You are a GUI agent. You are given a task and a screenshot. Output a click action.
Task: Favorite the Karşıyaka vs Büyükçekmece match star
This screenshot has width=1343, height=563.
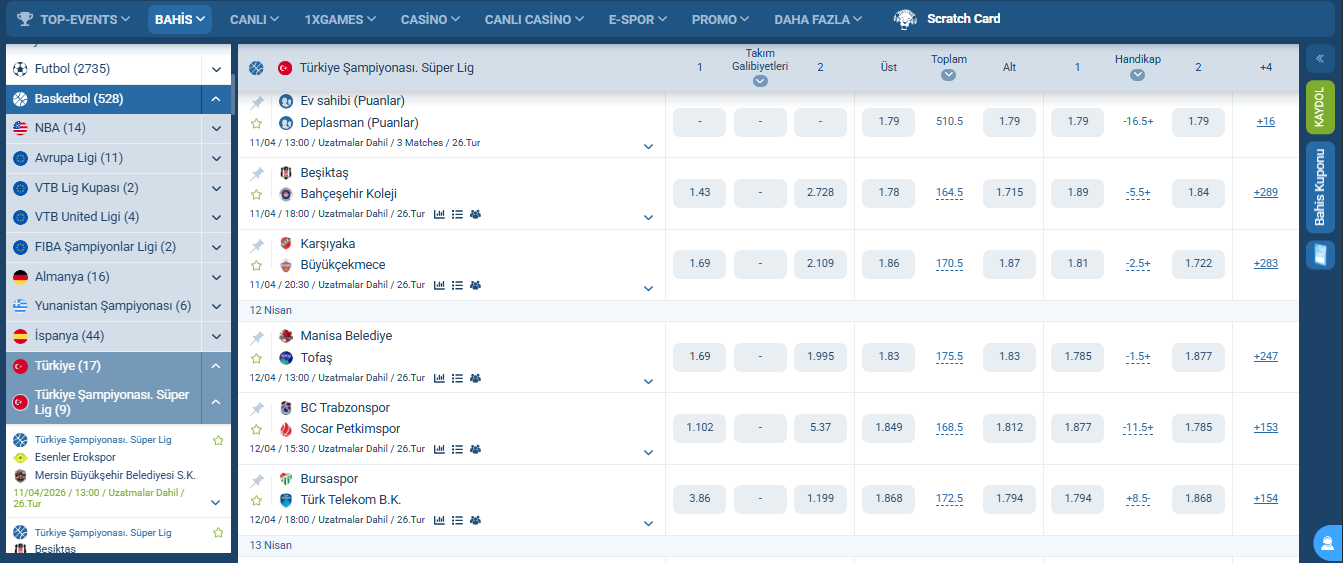pyautogui.click(x=257, y=266)
